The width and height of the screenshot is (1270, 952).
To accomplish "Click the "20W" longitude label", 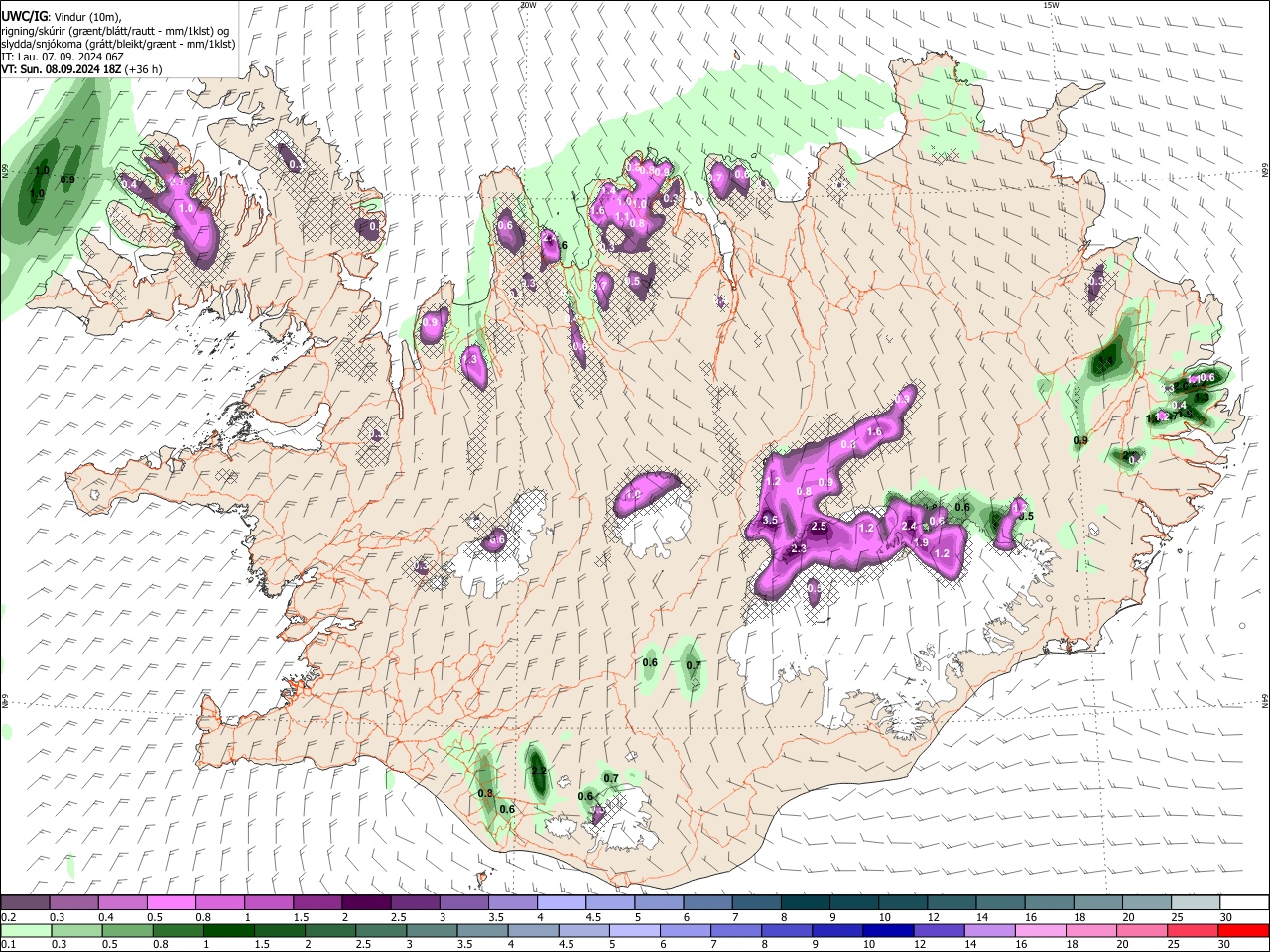I will [x=528, y=5].
